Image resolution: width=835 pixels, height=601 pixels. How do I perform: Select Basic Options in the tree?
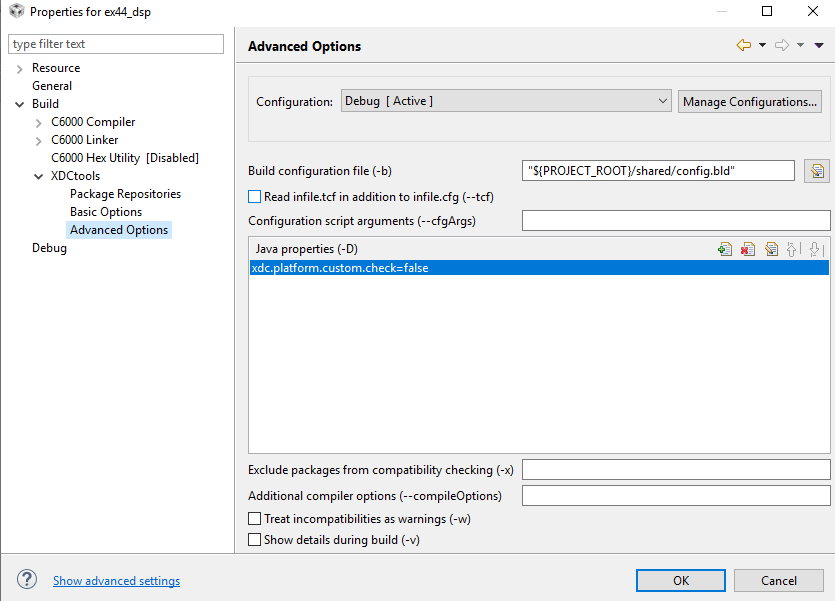pos(106,212)
